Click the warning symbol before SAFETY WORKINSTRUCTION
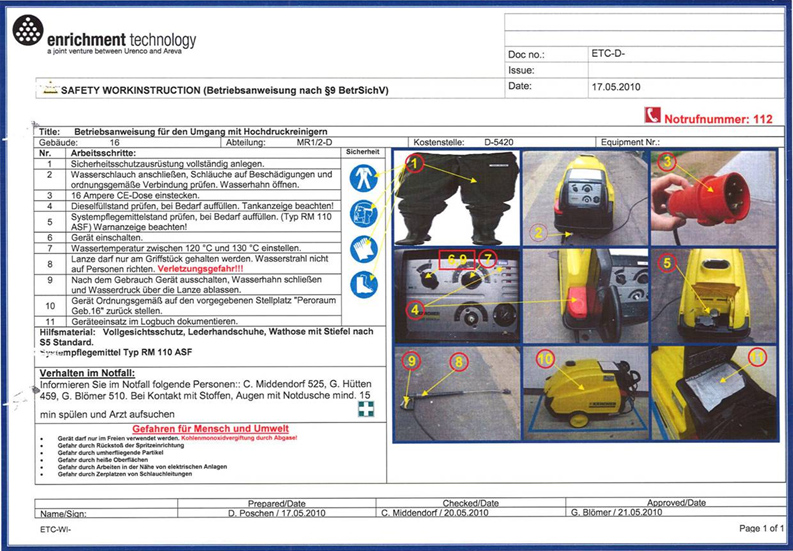 (x=48, y=88)
